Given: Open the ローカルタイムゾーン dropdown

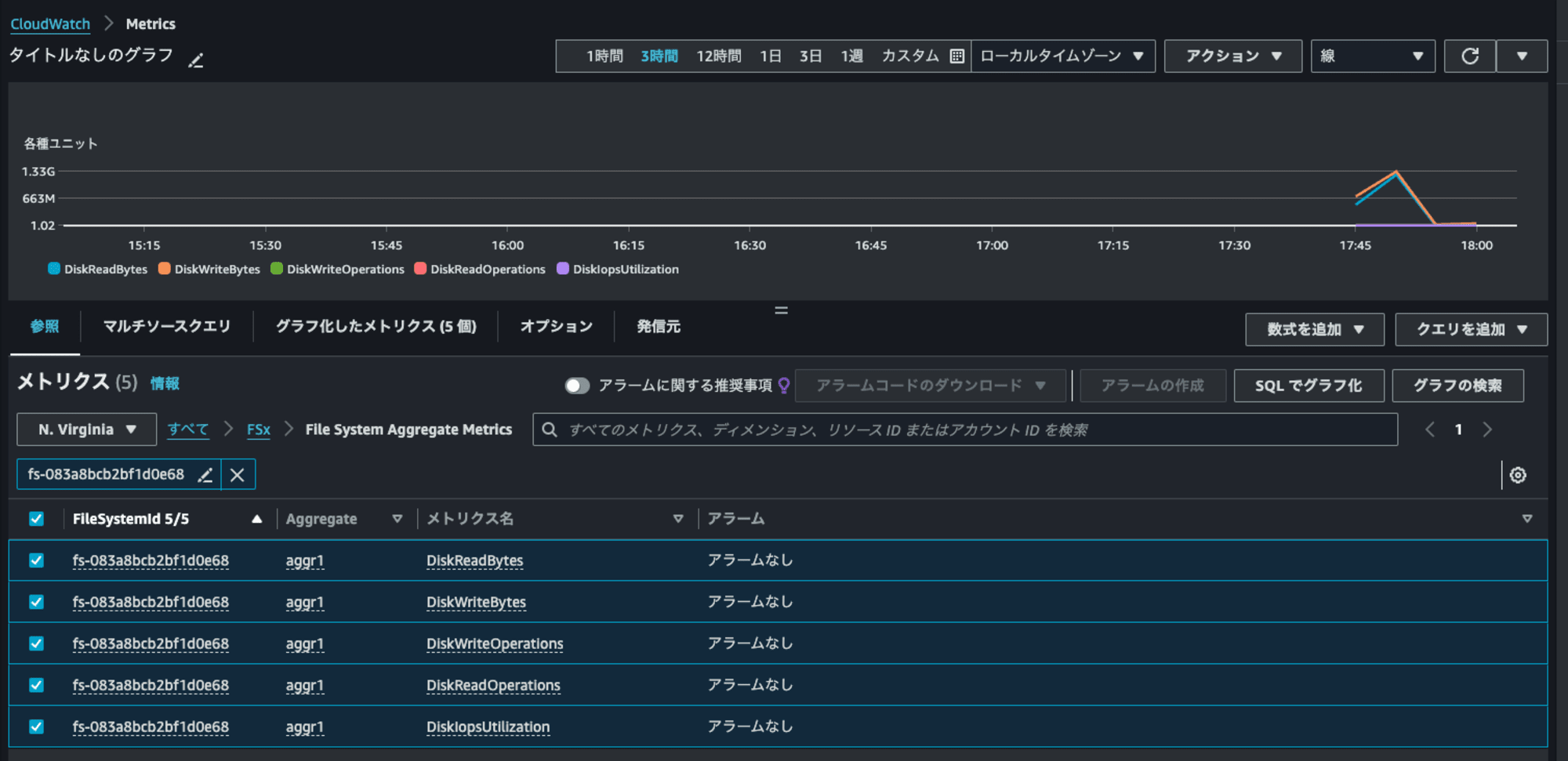Looking at the screenshot, I should (x=1062, y=56).
